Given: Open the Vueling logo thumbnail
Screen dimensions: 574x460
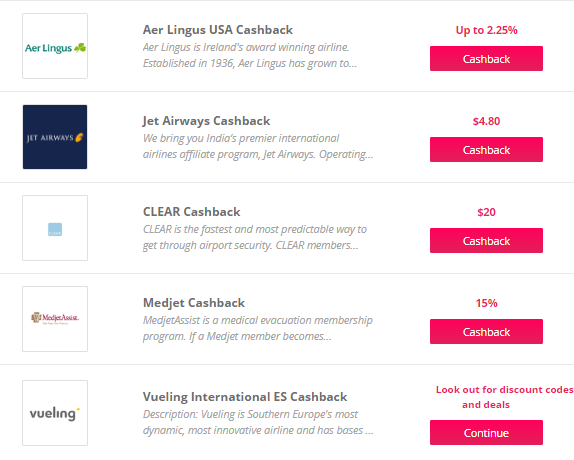Looking at the screenshot, I should tap(55, 413).
